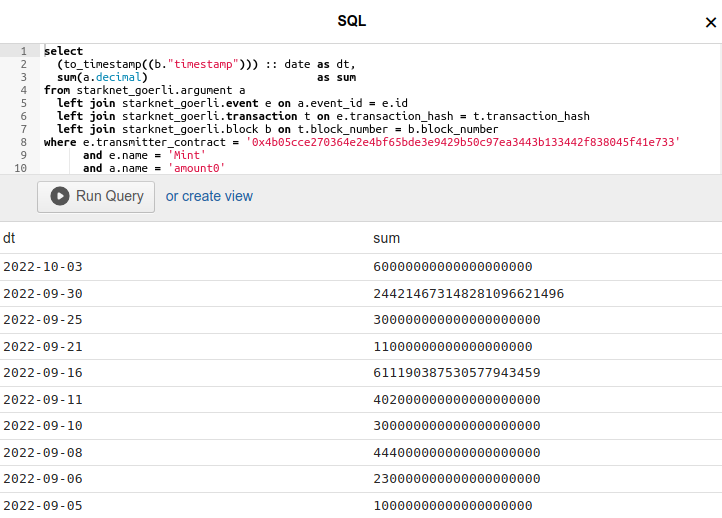This screenshot has width=722, height=518.
Task: Click 'starknet_goerli.block' on line 7
Action: click(190, 129)
